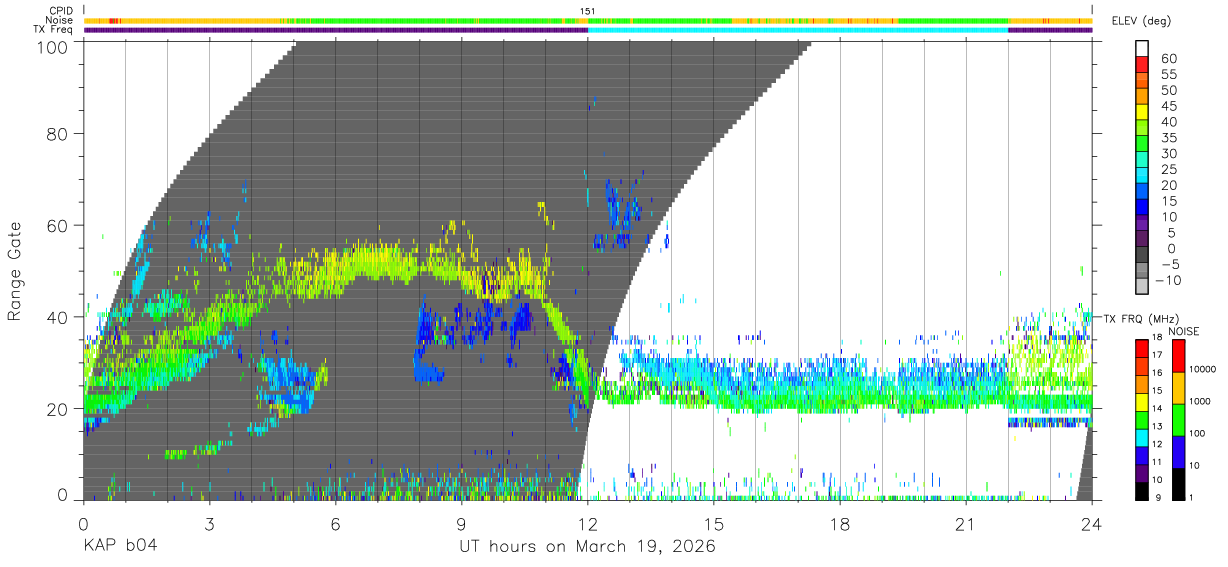Pick the black 9–10 MHz frequency swatch
The image size is (1228, 567).
coord(1142,489)
